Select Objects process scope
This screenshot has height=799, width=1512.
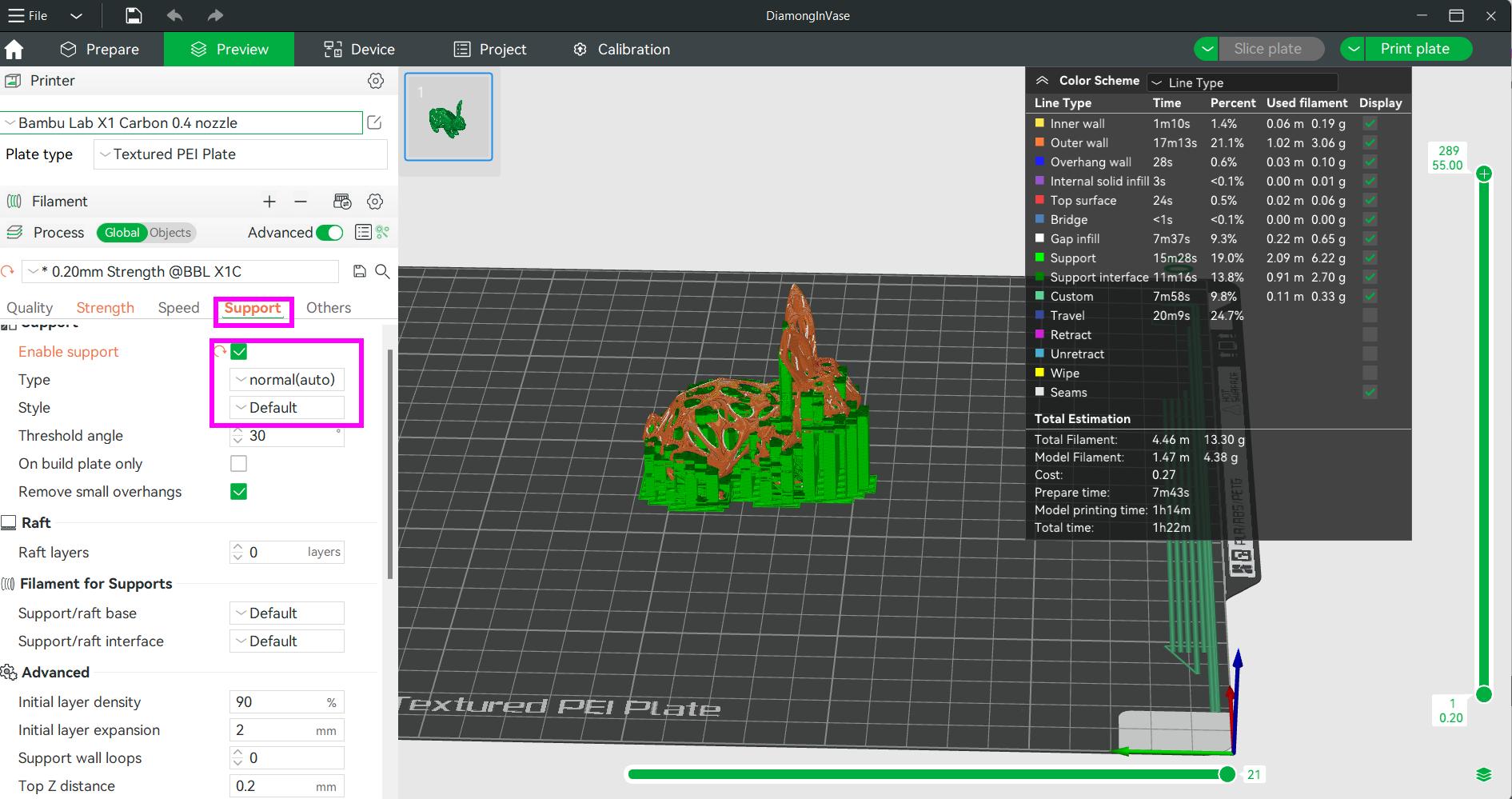(x=170, y=233)
